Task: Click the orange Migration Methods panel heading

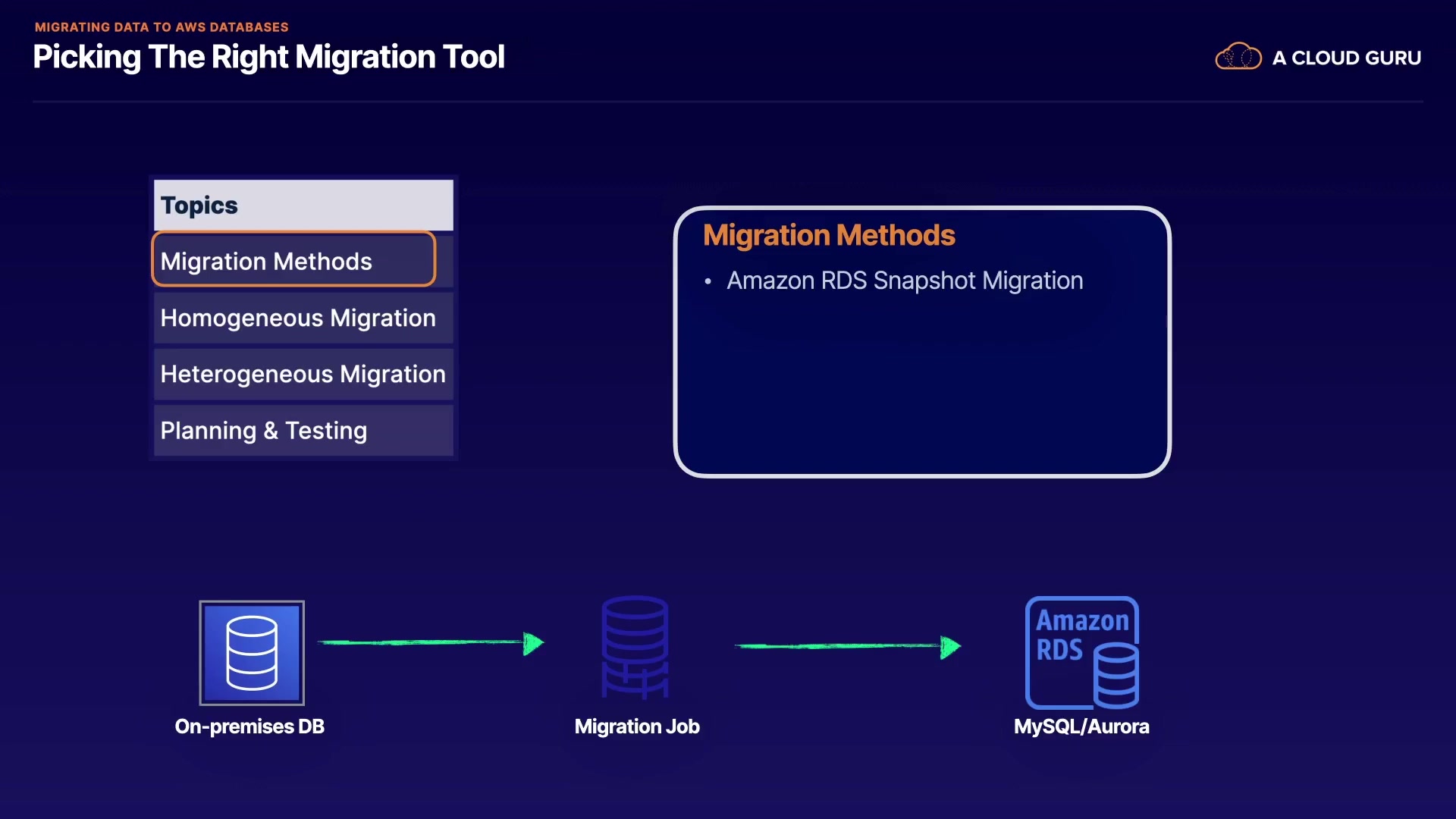Action: (828, 235)
